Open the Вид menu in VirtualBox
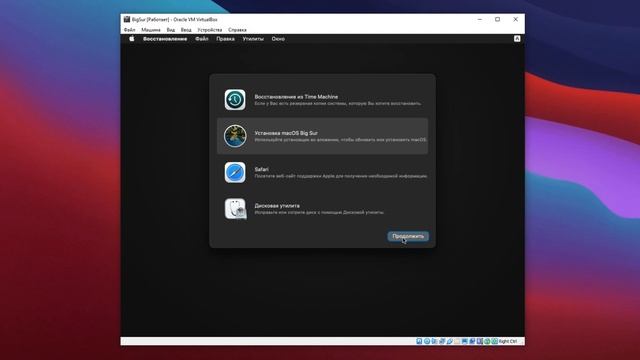Screen dimensions: 640x360 click(x=171, y=30)
